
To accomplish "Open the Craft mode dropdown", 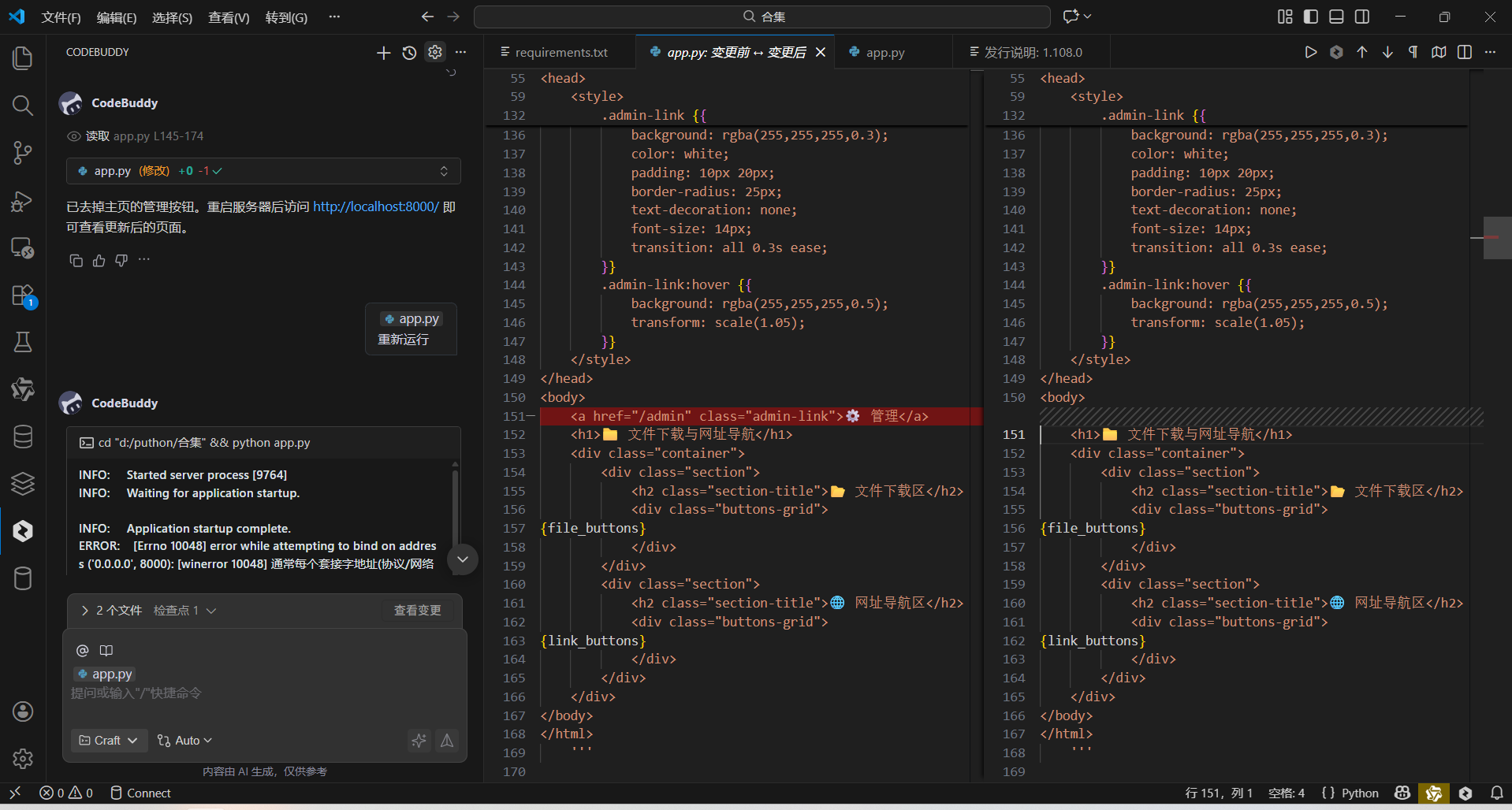I will pos(109,741).
